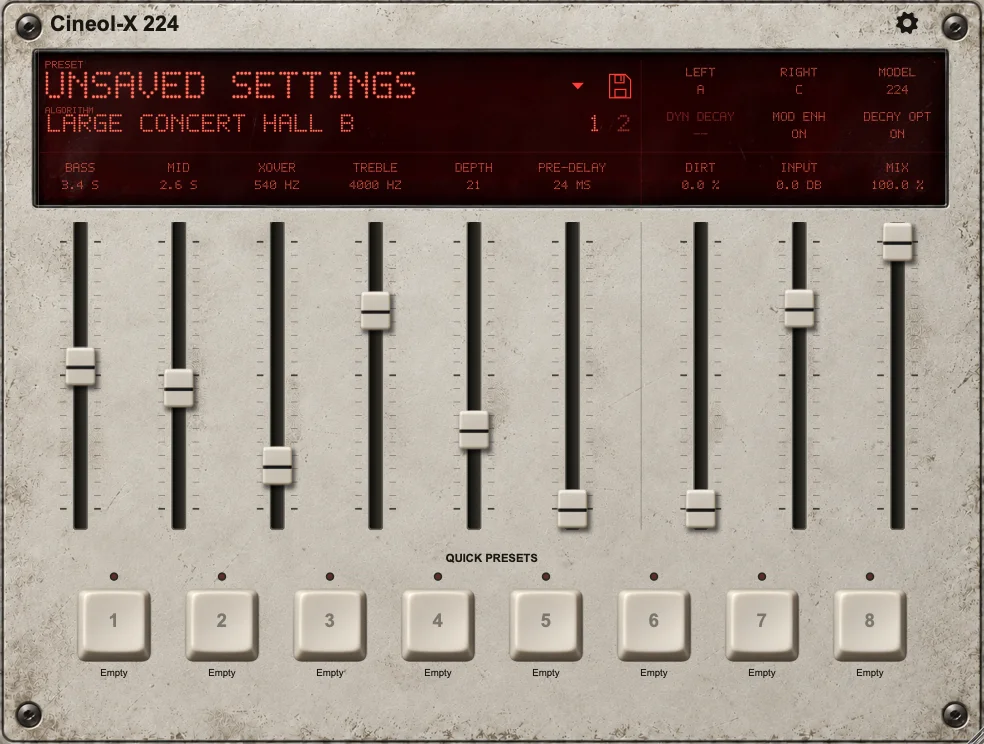Click the INPUT 0.0 DB value
Viewport: 984px width, 744px height.
799,185
